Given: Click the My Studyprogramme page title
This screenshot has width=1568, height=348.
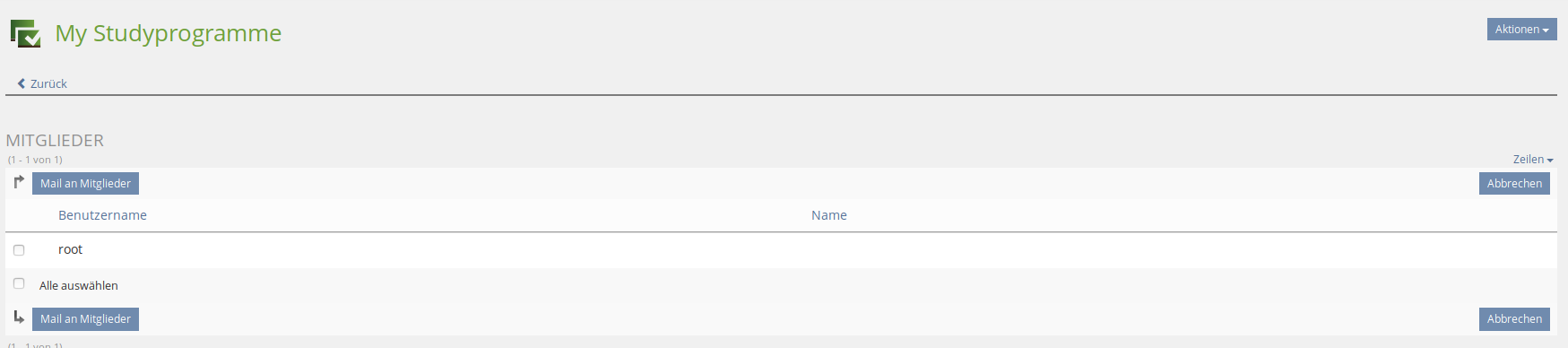Looking at the screenshot, I should [169, 33].
